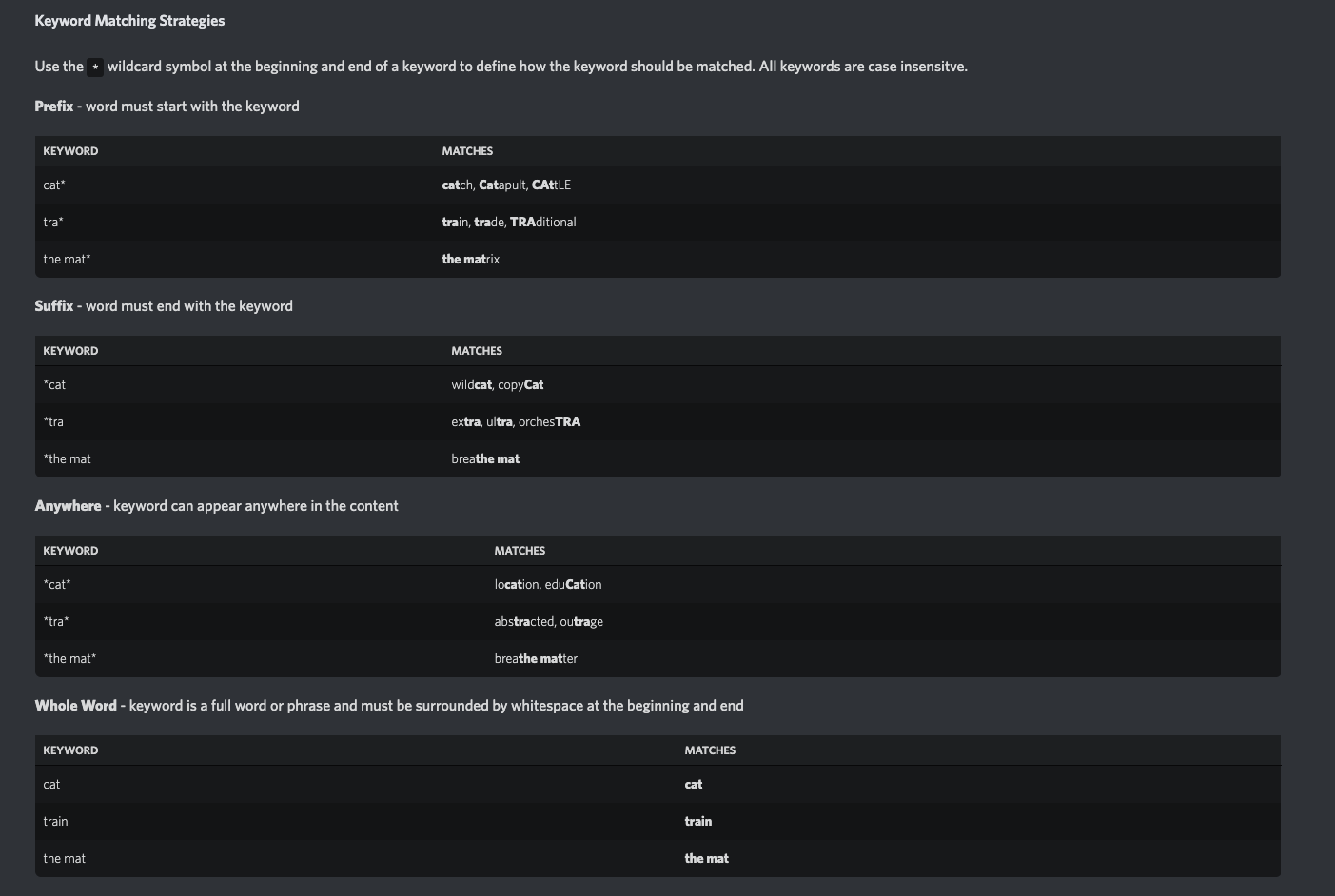Click KEYWORD header in Whole Word table
This screenshot has height=896, width=1335.
pos(70,750)
